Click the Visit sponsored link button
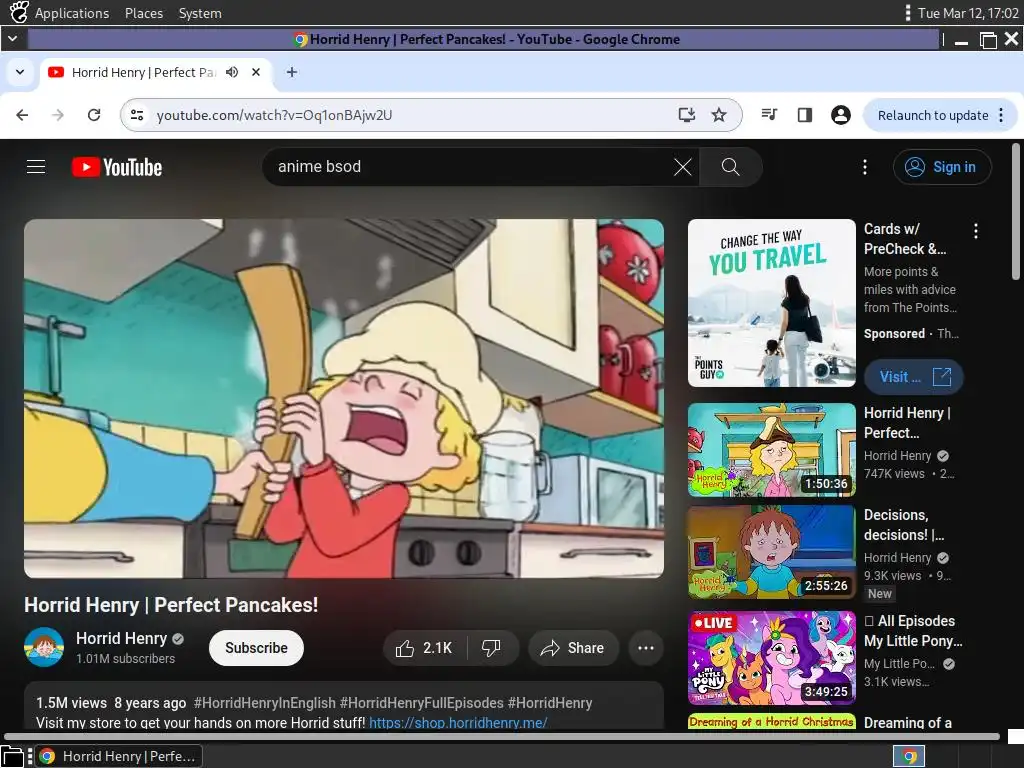The image size is (1024, 768). tap(914, 377)
